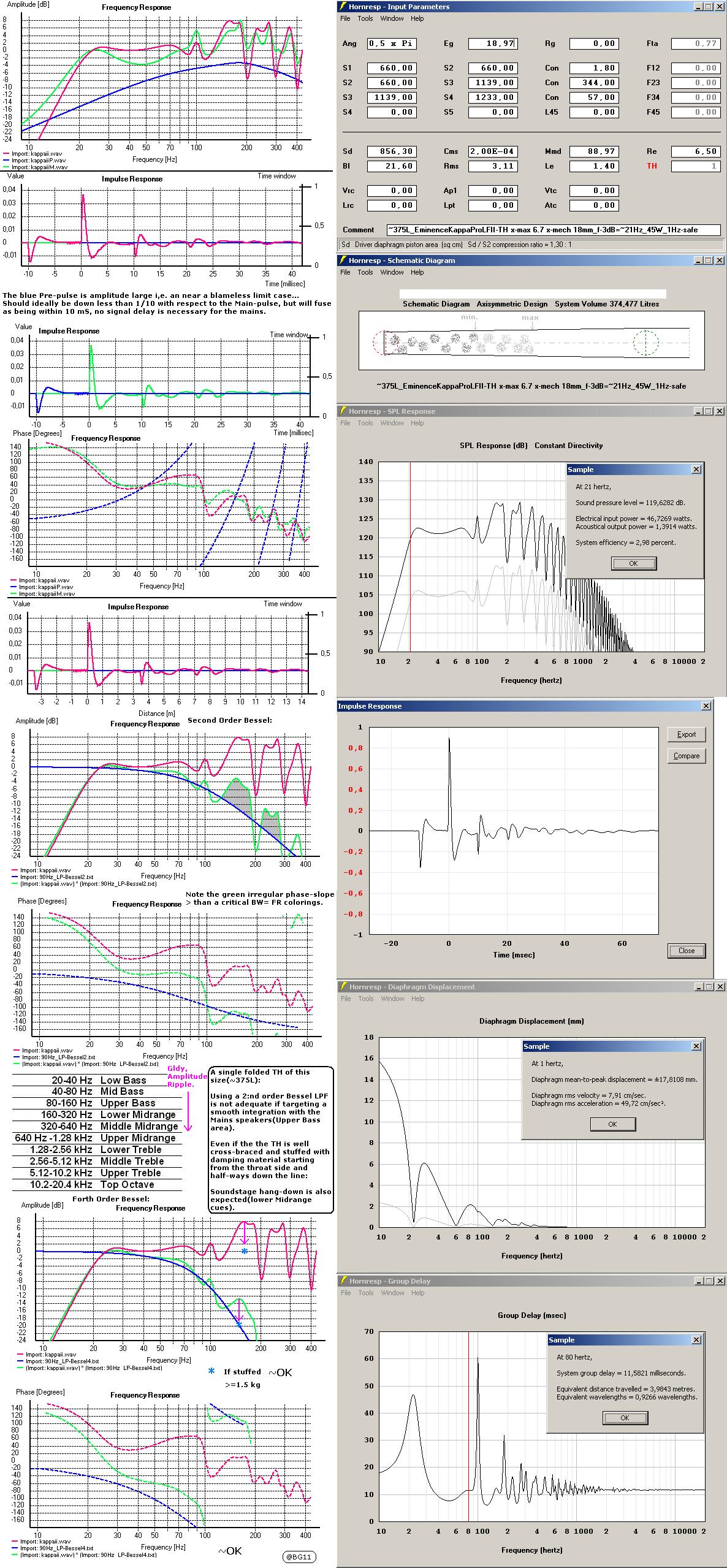Click the Rms field showing 3,11

click(493, 166)
